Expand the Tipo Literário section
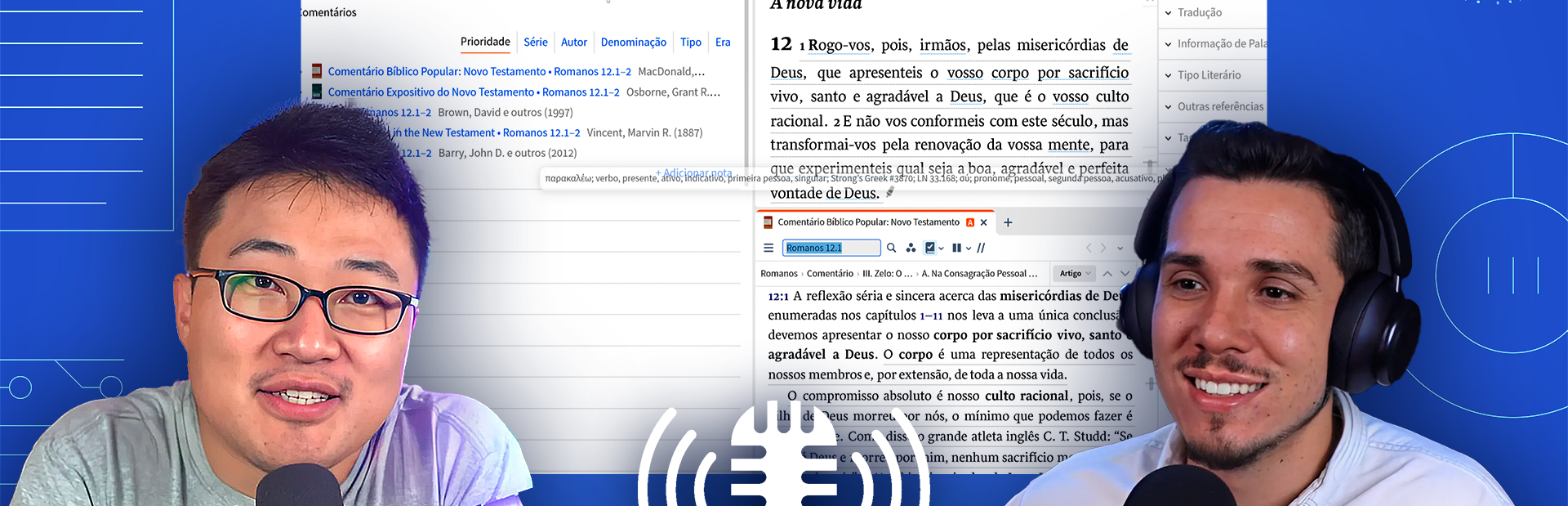The height and width of the screenshot is (506, 1568). point(1202,74)
